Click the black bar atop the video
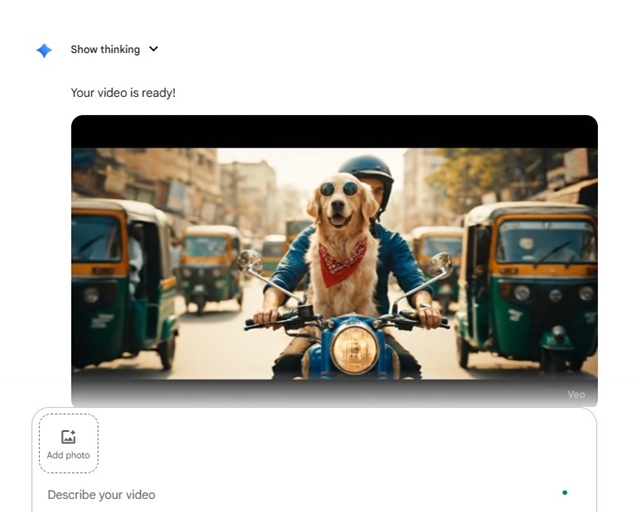Viewport: 640px width, 512px height. point(334,131)
